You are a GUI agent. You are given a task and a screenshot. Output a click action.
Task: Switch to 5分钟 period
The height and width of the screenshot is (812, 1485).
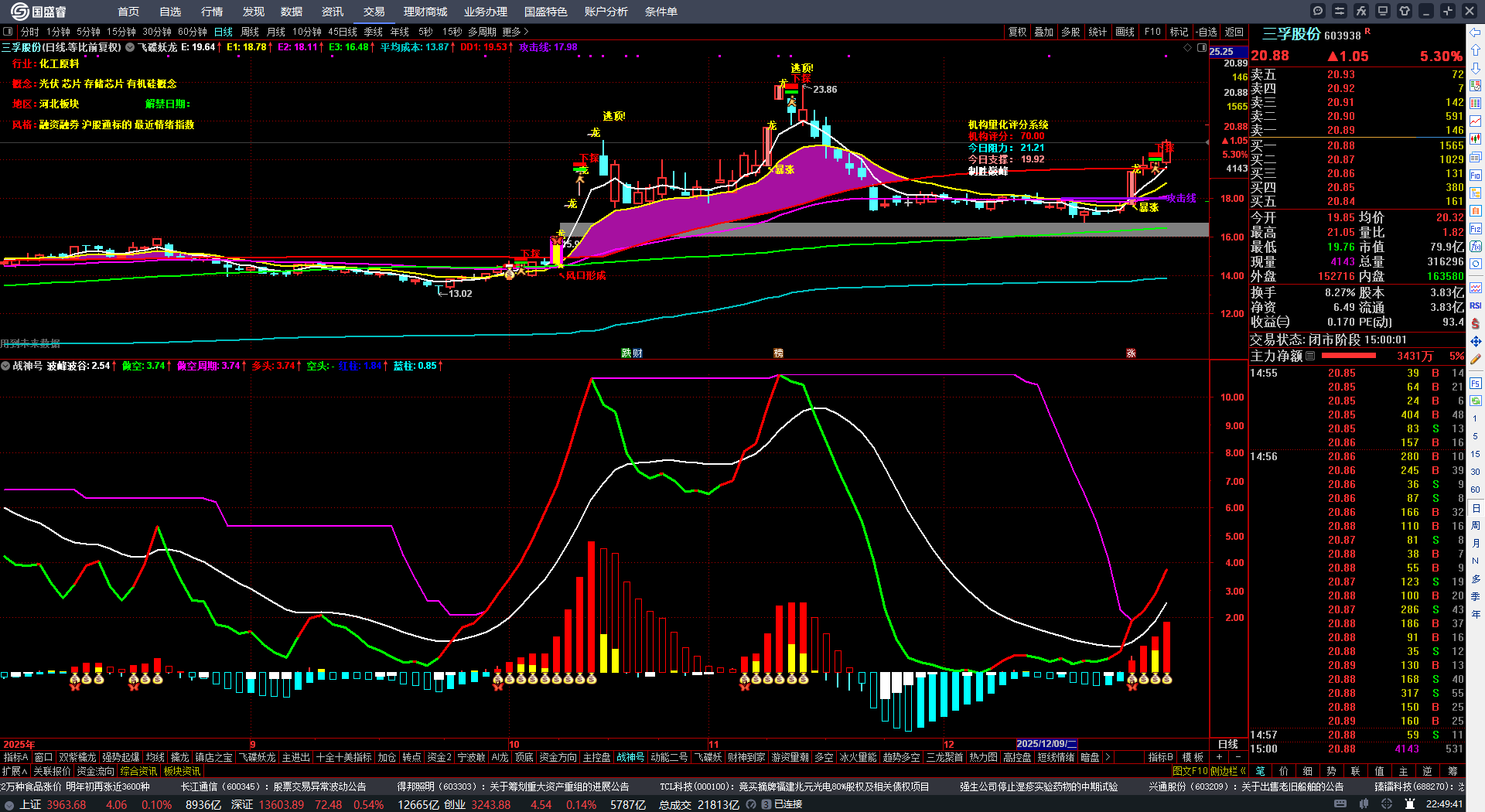coord(88,32)
